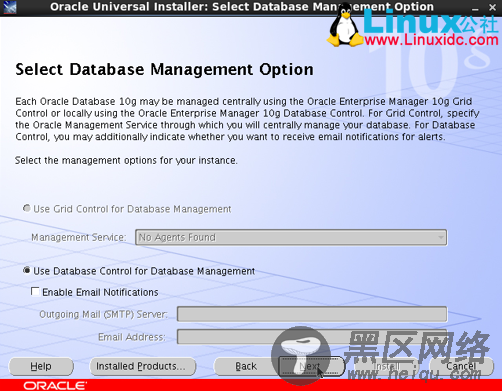
Task: Cancel the Oracle installation
Action: pos(461,366)
